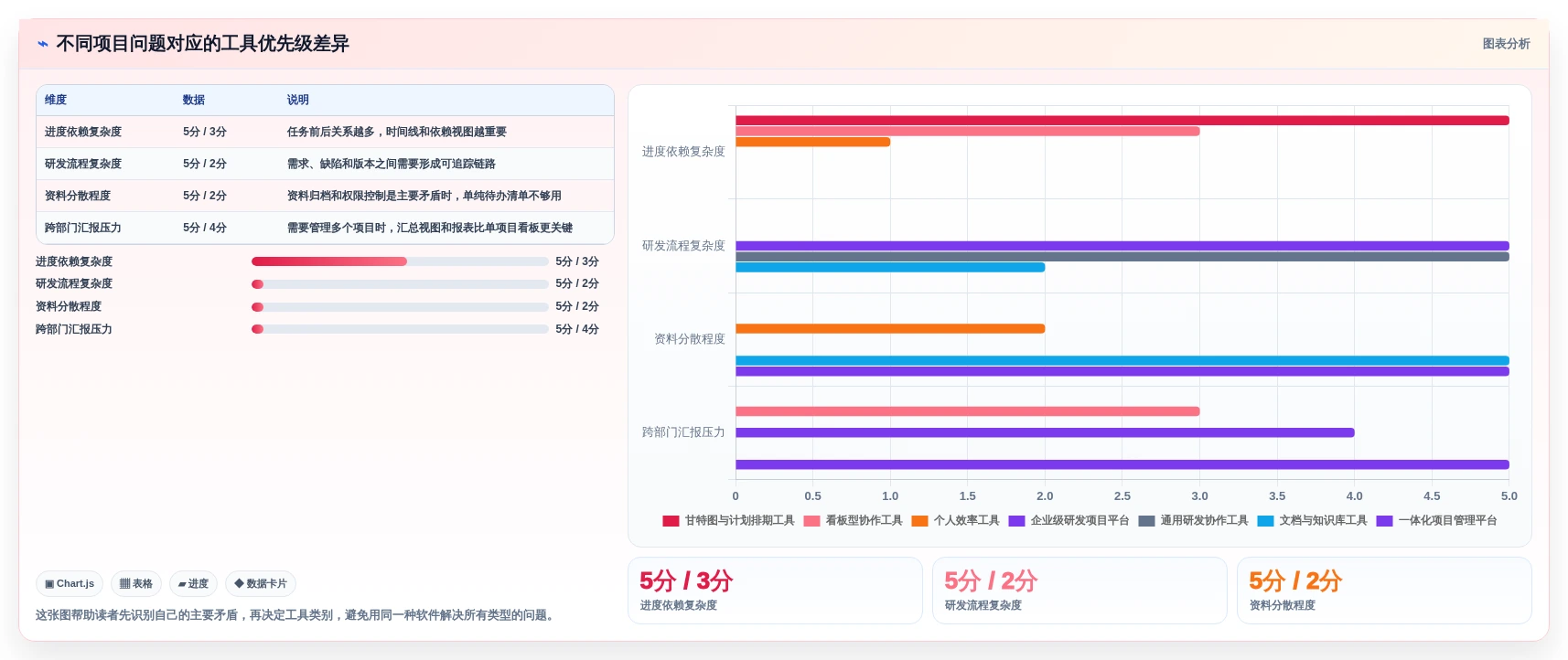Click the 跨部门汇报压力 y-axis label in chart
This screenshot has height=660, width=1568.
(x=683, y=432)
